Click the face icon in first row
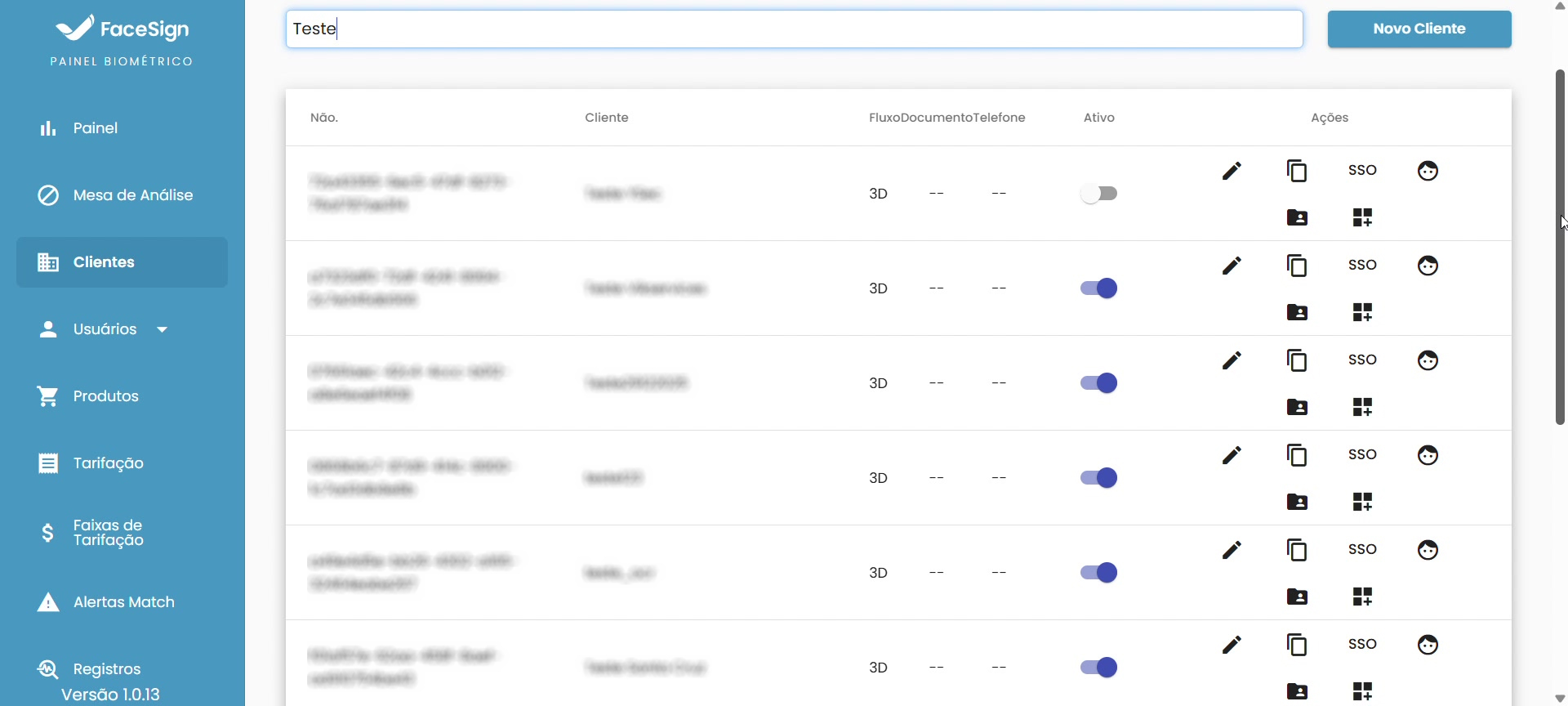Image resolution: width=1568 pixels, height=706 pixels. (x=1428, y=171)
